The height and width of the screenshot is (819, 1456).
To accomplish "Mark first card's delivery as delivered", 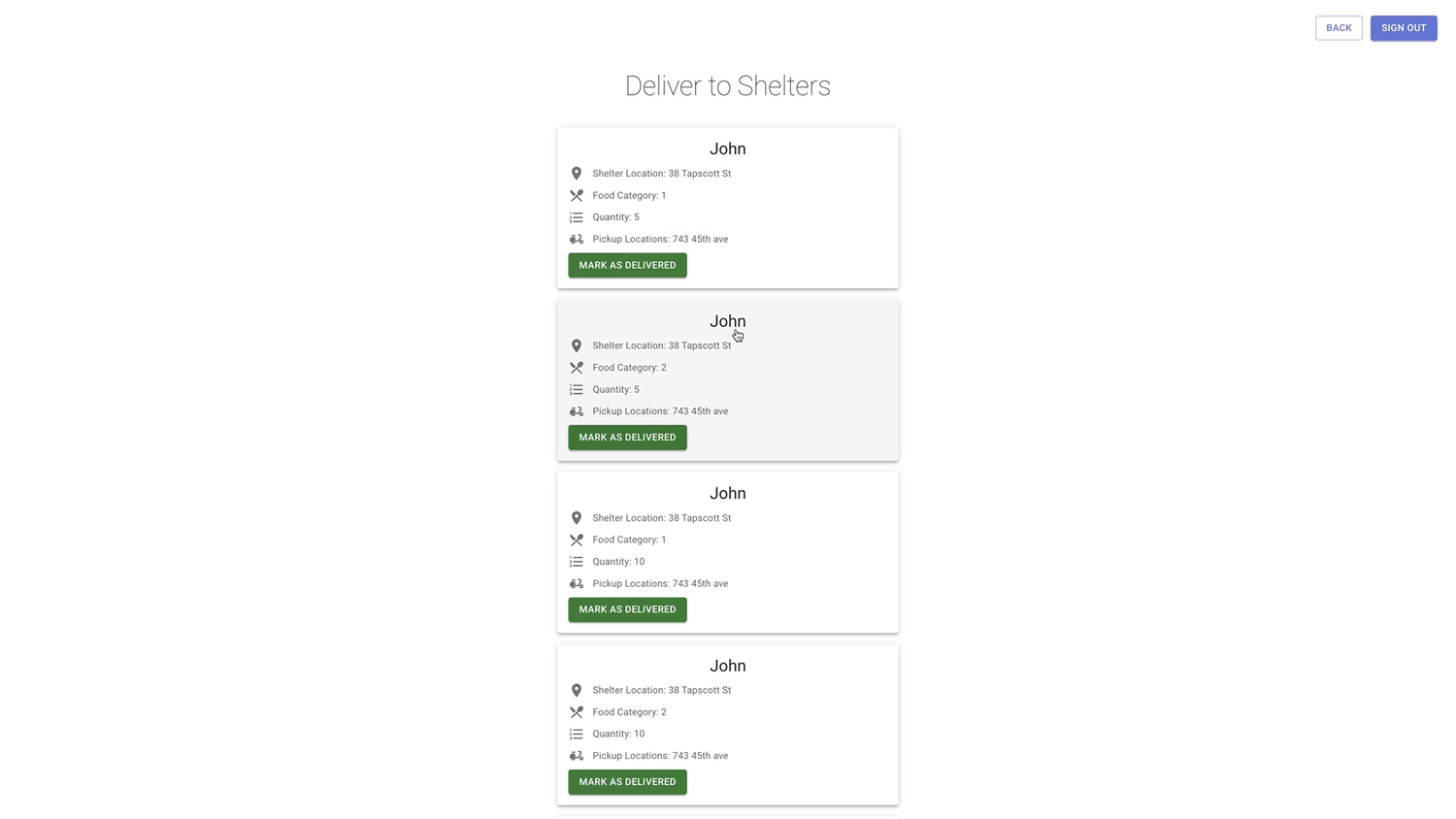I will point(627,265).
